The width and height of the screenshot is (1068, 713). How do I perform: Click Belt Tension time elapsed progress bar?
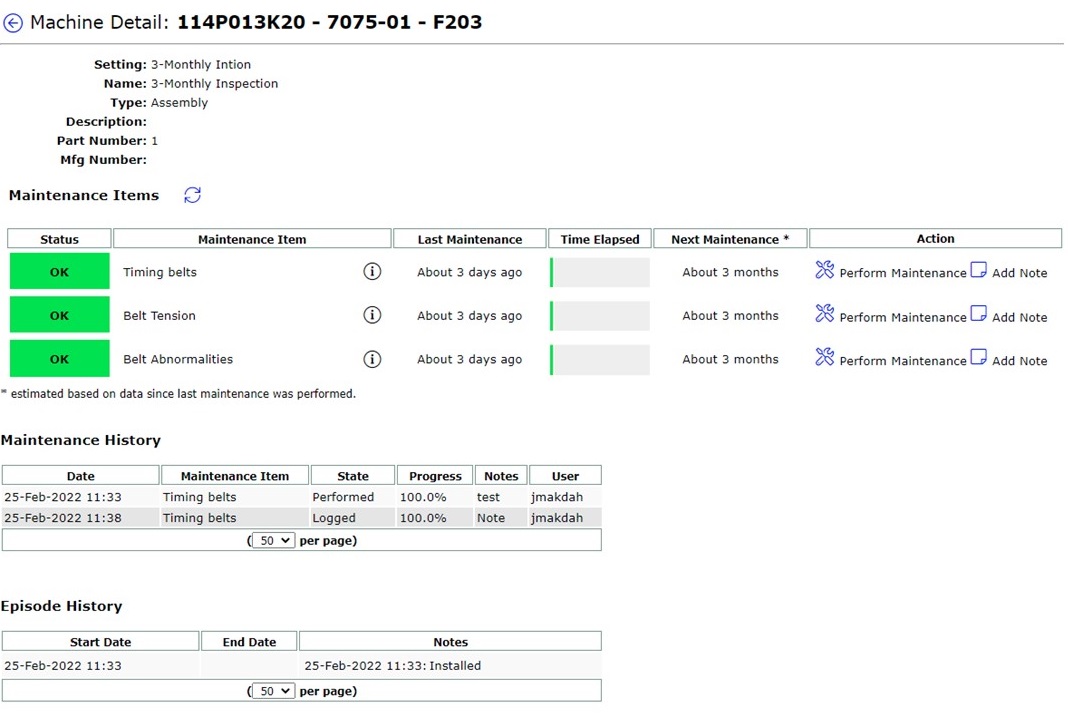[600, 316]
